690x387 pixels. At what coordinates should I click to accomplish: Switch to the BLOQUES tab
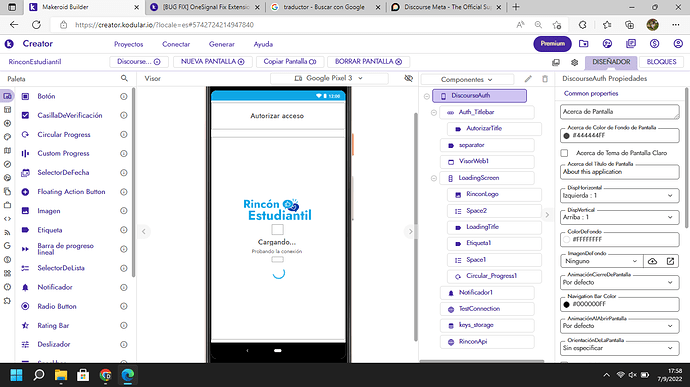coord(661,62)
